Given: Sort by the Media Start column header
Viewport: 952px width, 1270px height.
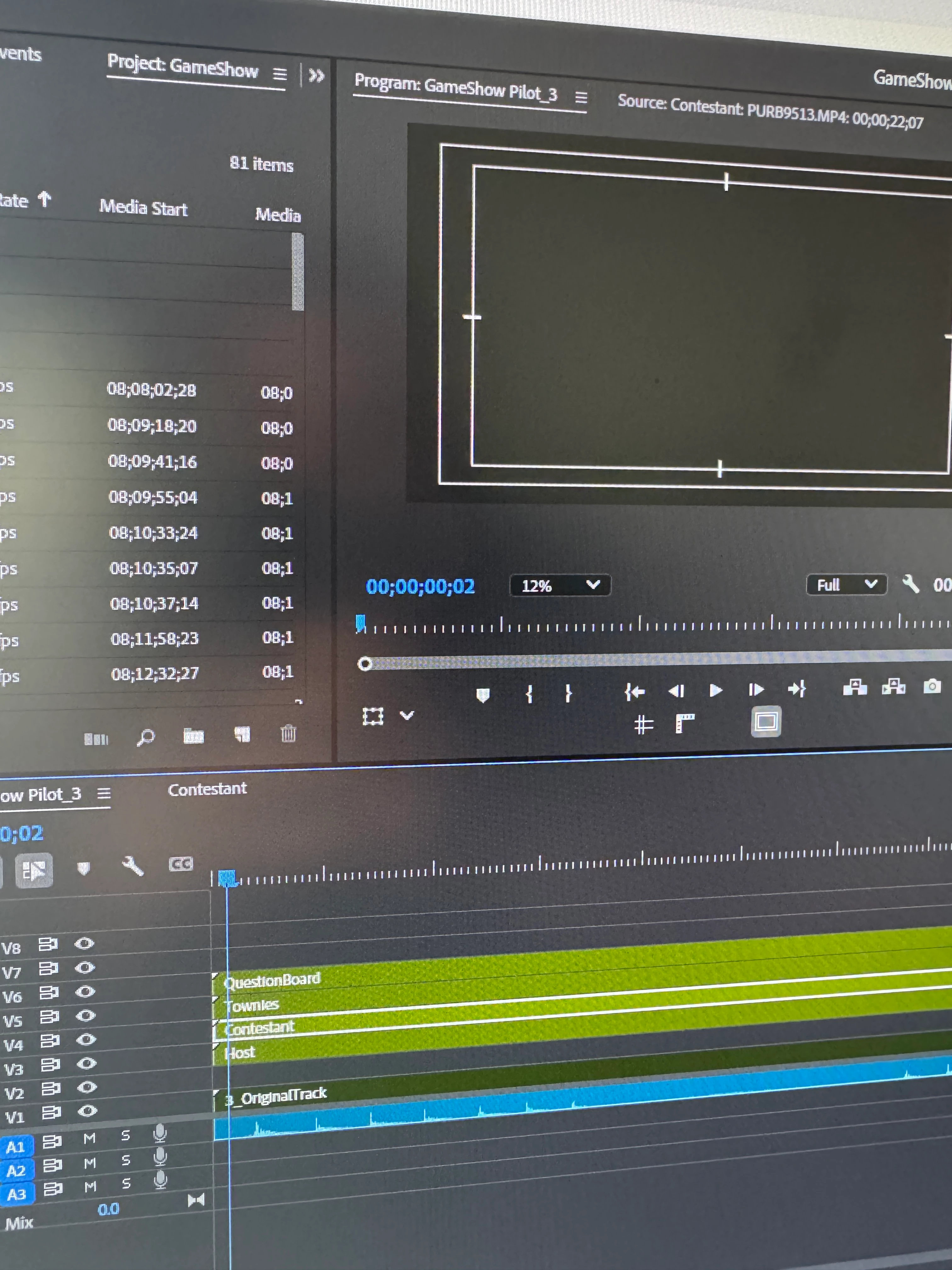Looking at the screenshot, I should (144, 207).
